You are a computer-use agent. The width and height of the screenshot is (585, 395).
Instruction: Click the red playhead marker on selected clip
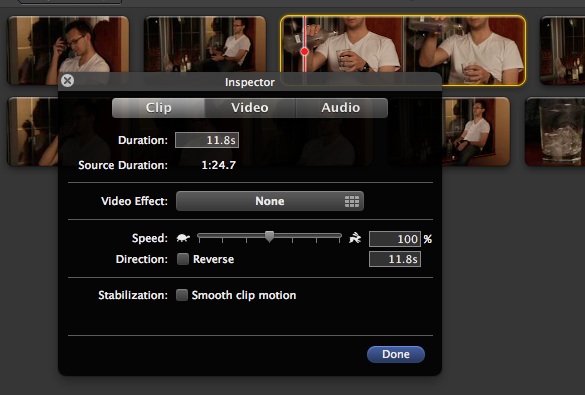click(304, 51)
